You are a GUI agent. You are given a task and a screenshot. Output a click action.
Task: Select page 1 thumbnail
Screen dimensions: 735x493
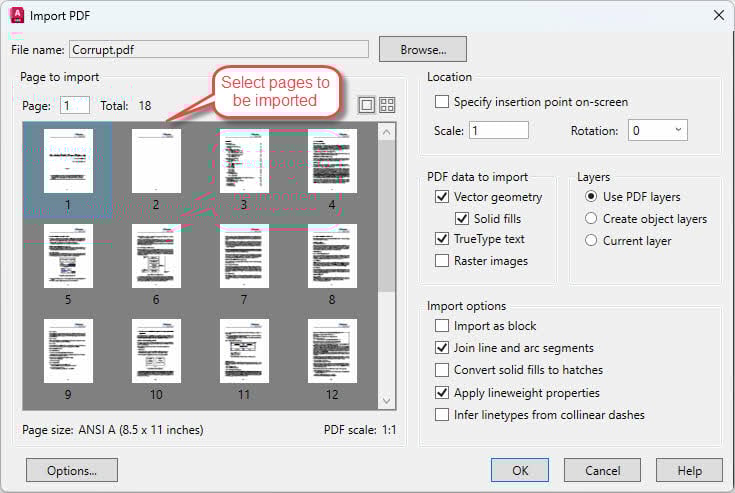pos(68,161)
